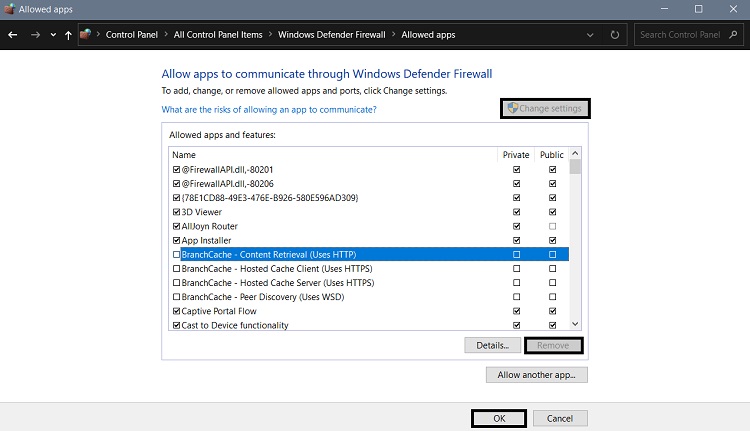The image size is (750, 431).
Task: Click the Control Panel icon in address bar
Action: coord(88,35)
